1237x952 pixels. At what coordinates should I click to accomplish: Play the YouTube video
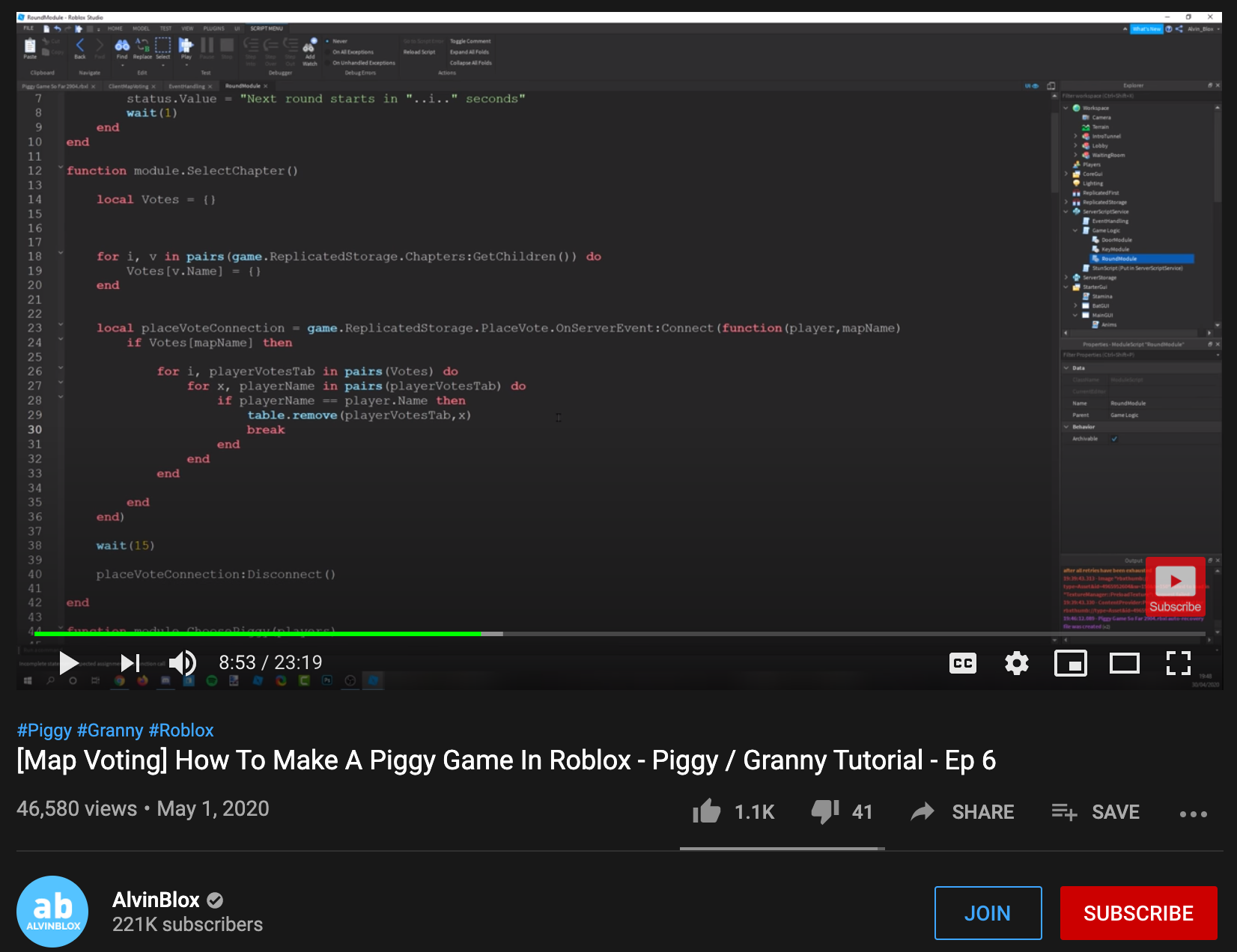[68, 662]
